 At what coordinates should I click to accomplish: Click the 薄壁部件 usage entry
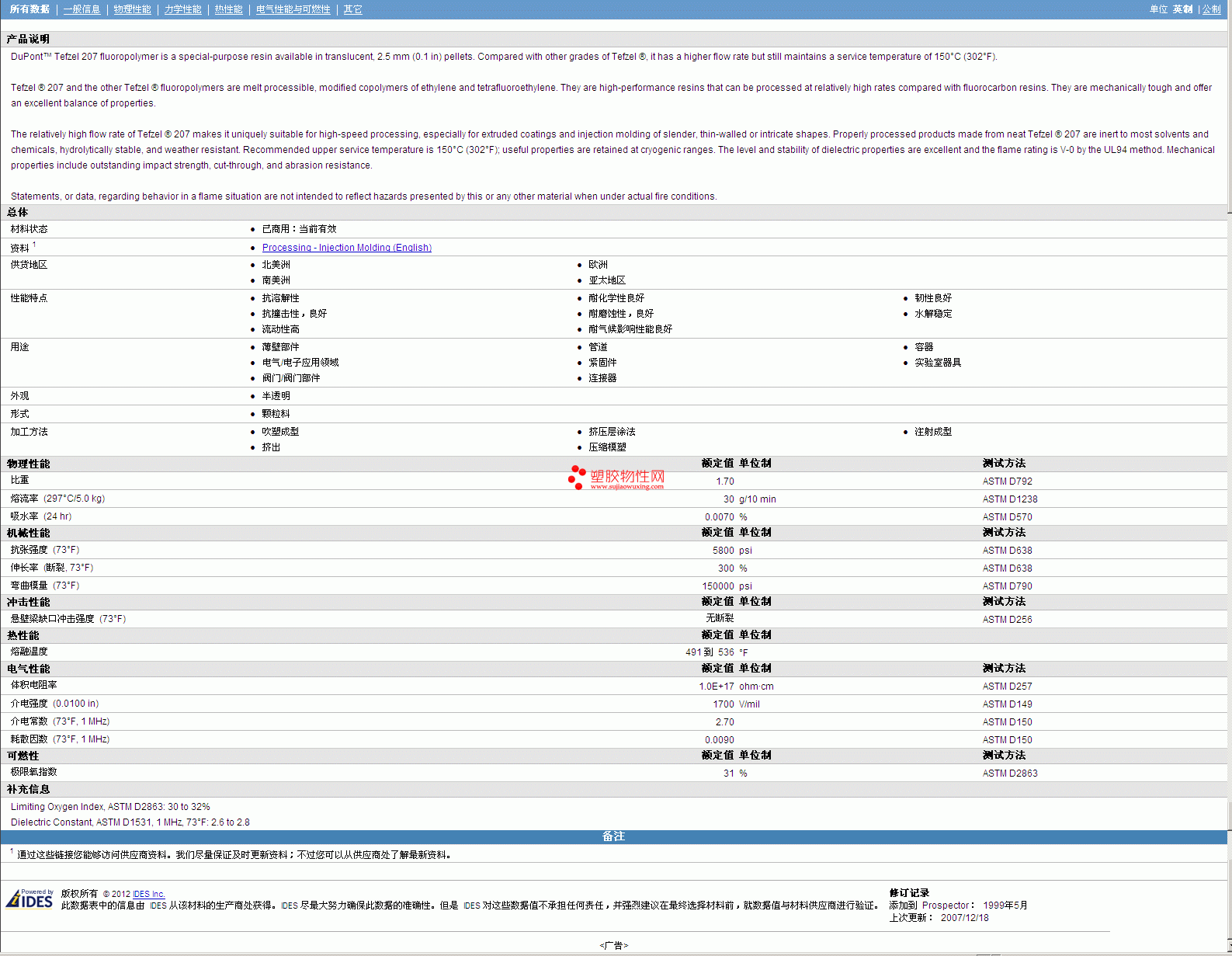pyautogui.click(x=280, y=347)
